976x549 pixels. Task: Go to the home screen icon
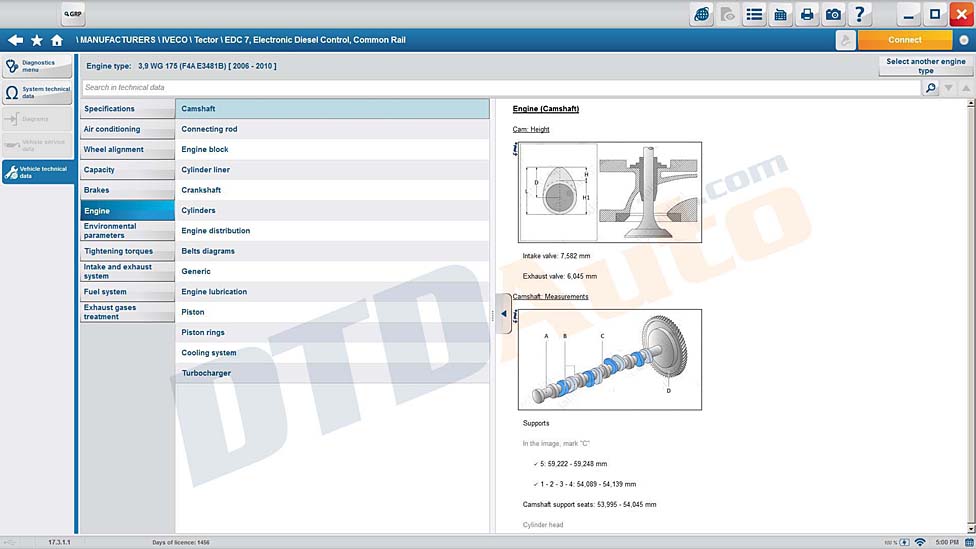pos(57,40)
